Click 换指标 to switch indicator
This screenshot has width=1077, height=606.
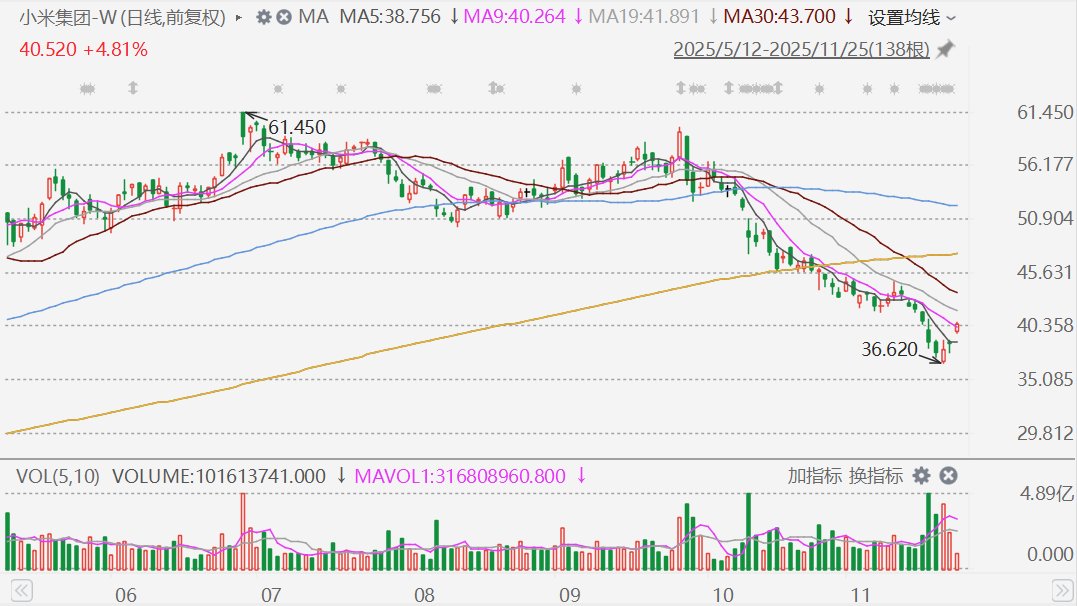[876, 476]
